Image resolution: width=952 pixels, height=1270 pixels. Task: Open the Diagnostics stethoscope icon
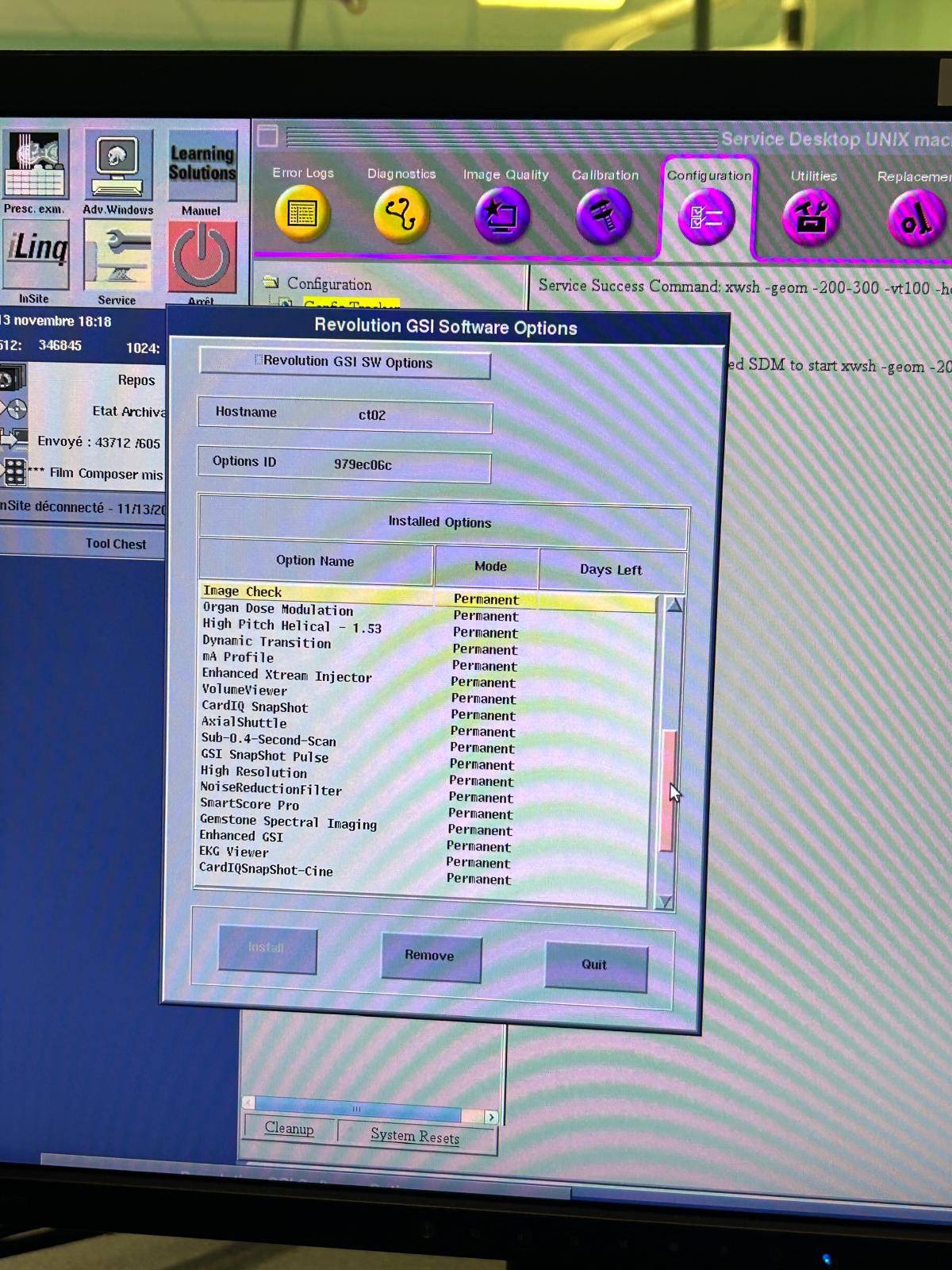coord(401,214)
